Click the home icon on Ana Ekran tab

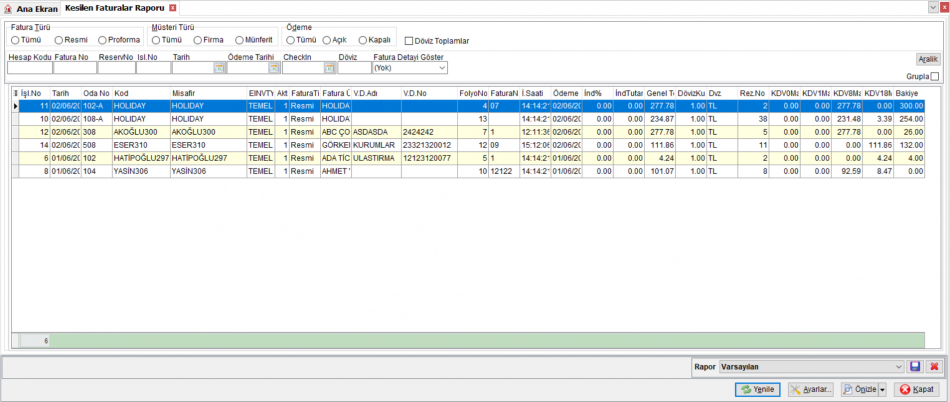8,8
